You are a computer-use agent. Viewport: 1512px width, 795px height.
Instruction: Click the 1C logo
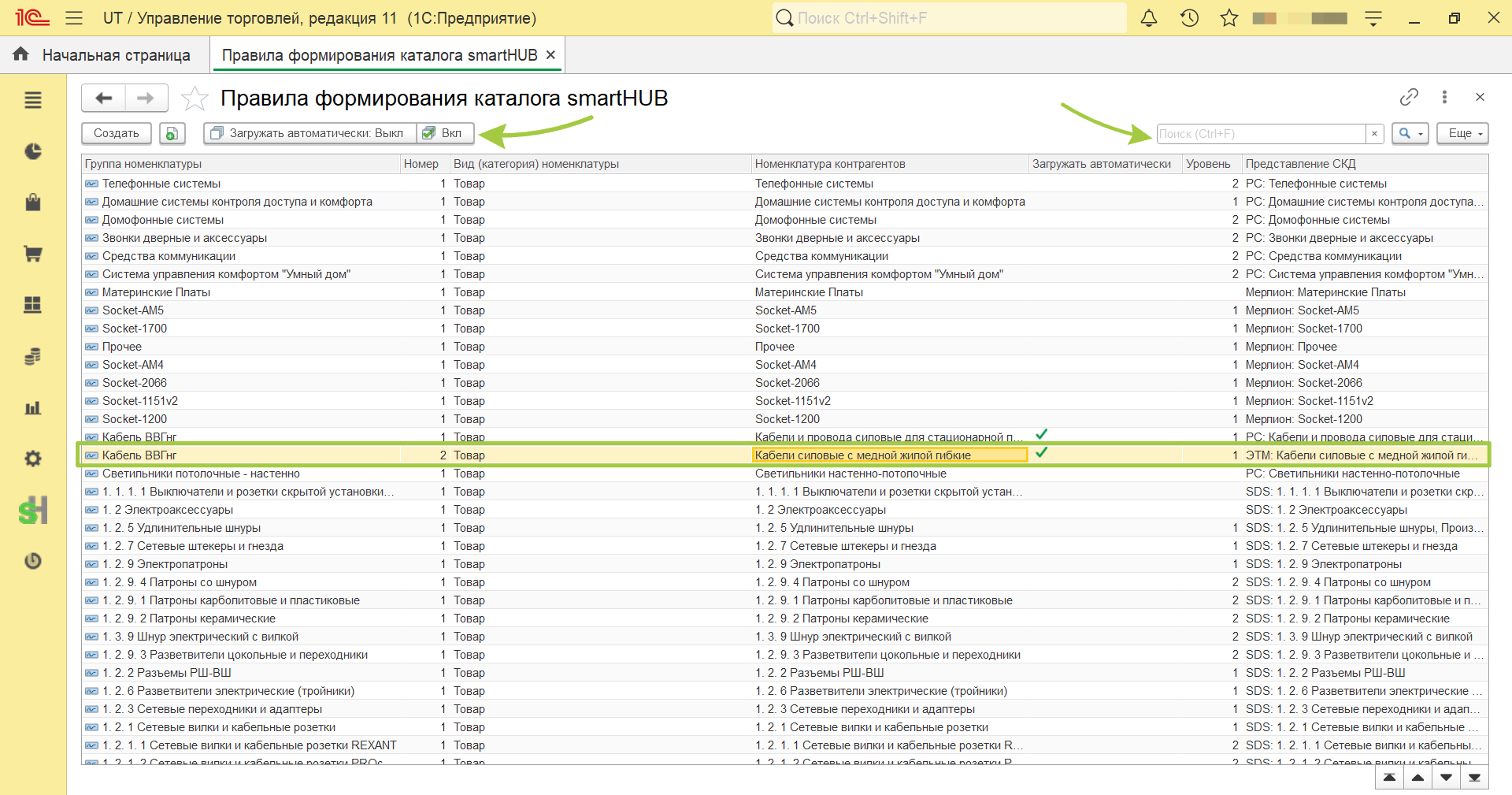[31, 18]
